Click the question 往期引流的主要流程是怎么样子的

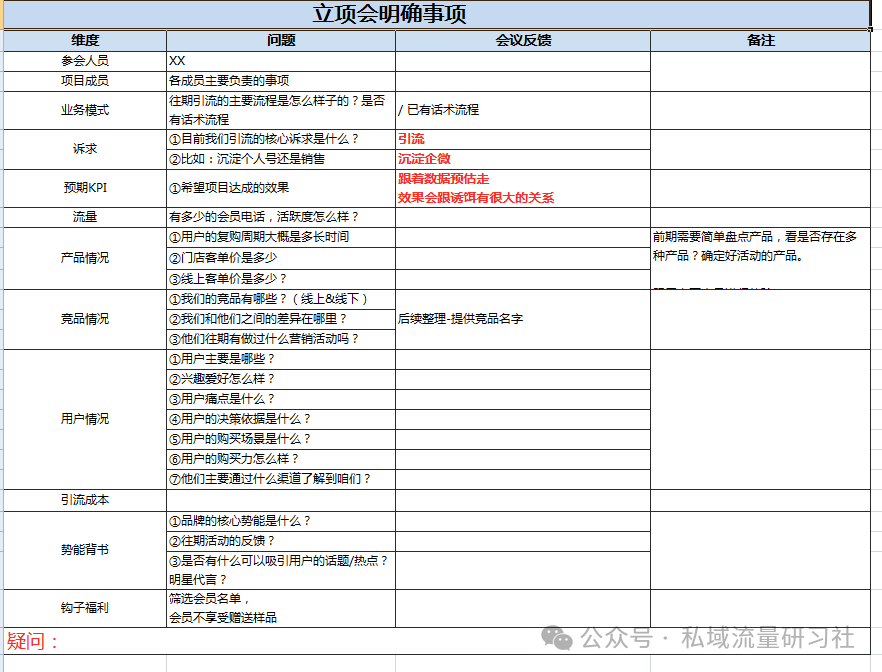pos(281,110)
